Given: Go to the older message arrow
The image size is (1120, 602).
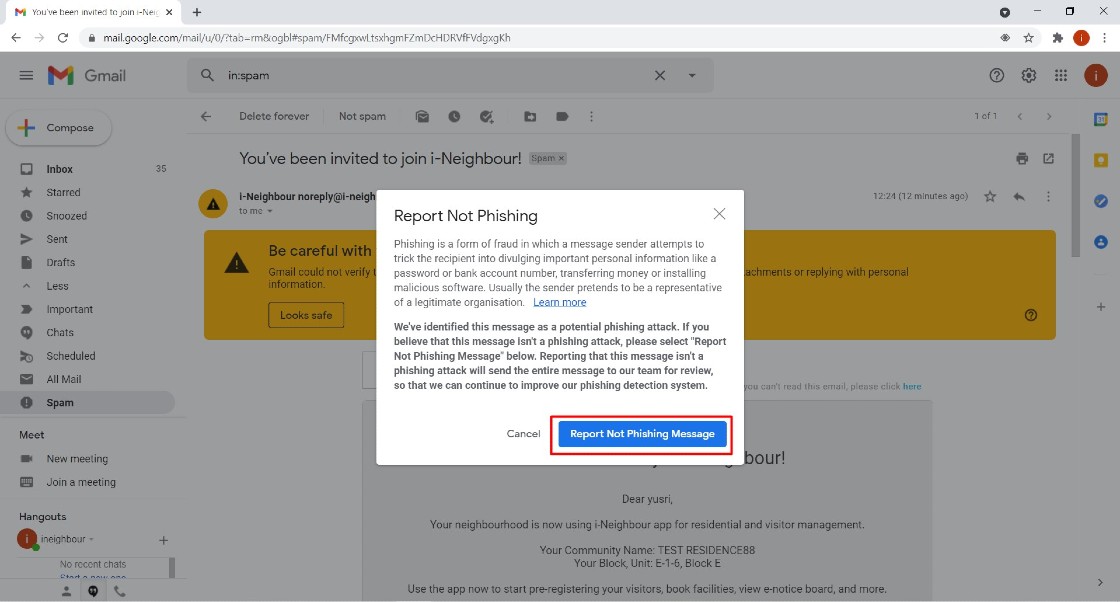Looking at the screenshot, I should coord(1049,116).
